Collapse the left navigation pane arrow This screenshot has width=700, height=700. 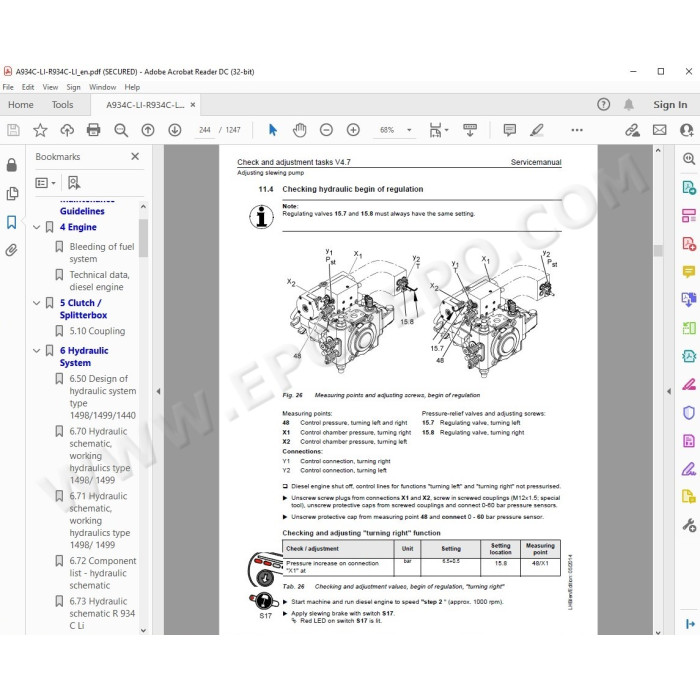pos(158,392)
